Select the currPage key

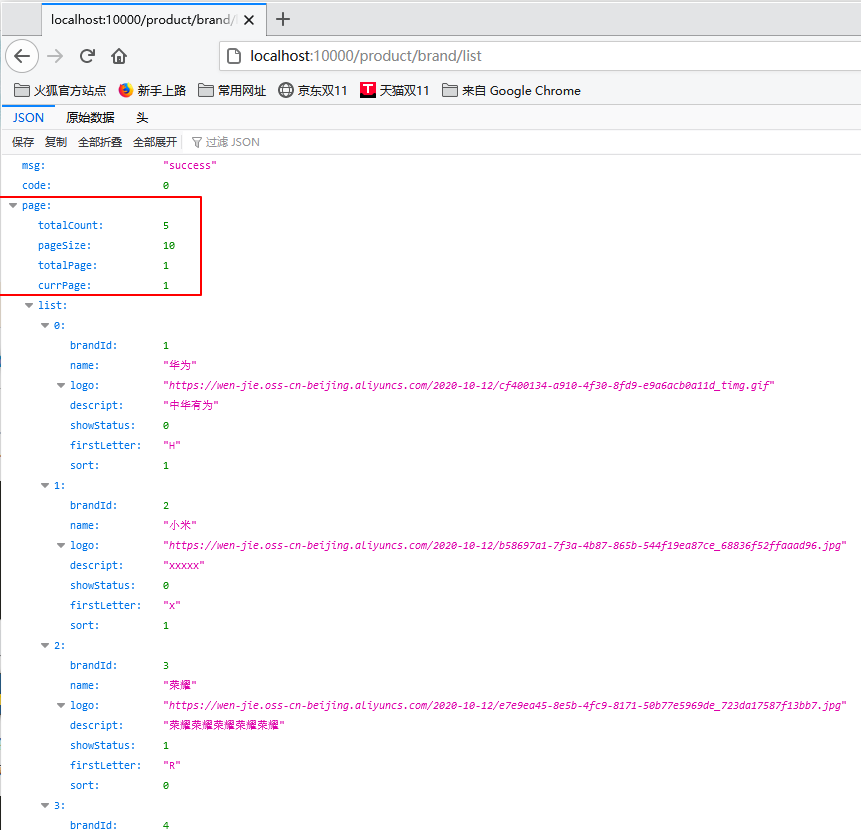tap(64, 285)
